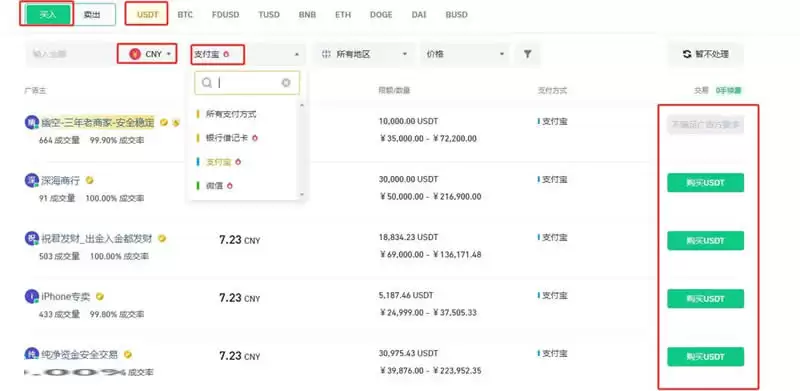Click the magnifier icon in search box

pyautogui.click(x=207, y=83)
